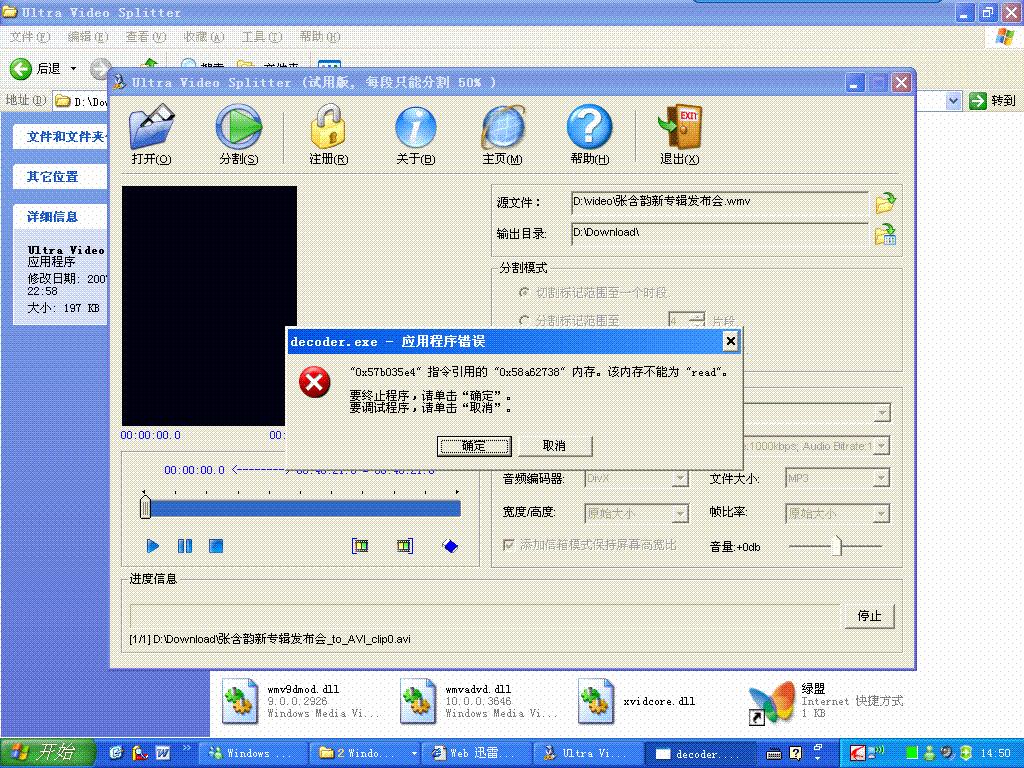This screenshot has width=1024, height=768.
Task: Open Explorer address bar dropdown arrow
Action: tap(953, 101)
